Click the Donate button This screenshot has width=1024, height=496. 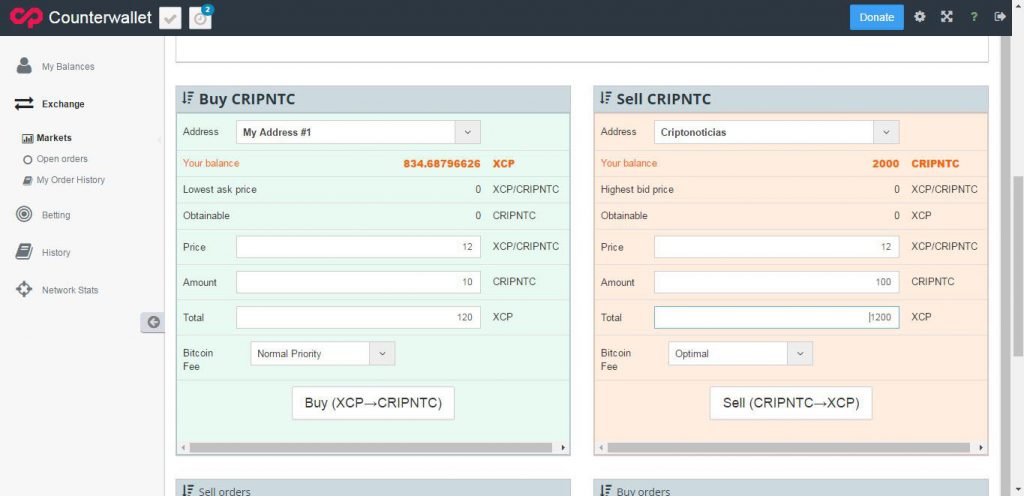point(876,18)
